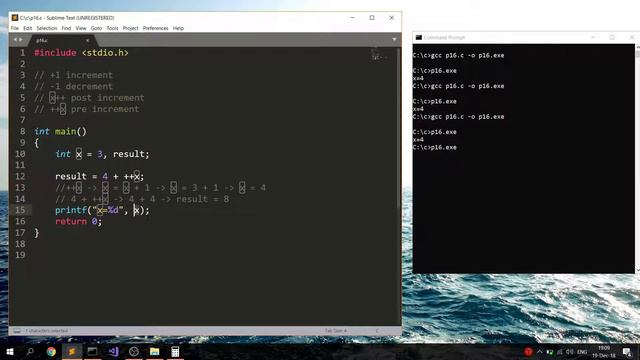The width and height of the screenshot is (640, 360).
Task: Click the editor vertical scrollbar
Action: [399, 129]
